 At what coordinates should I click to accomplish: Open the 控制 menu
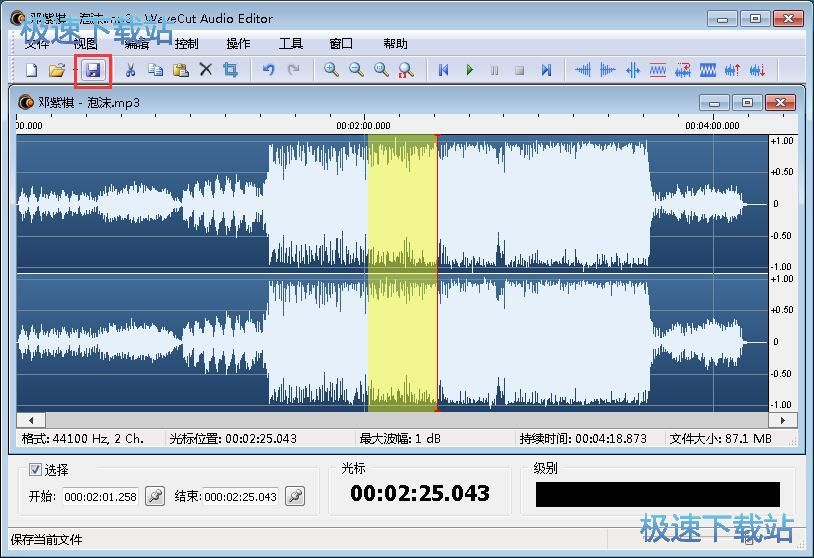pyautogui.click(x=187, y=44)
